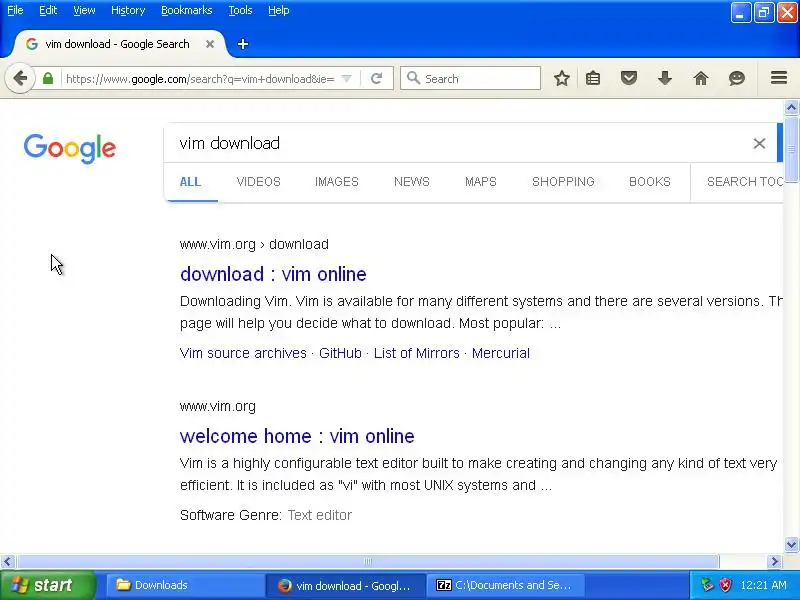
Task: Select the Firefox vim download taskbar button
Action: 345,585
